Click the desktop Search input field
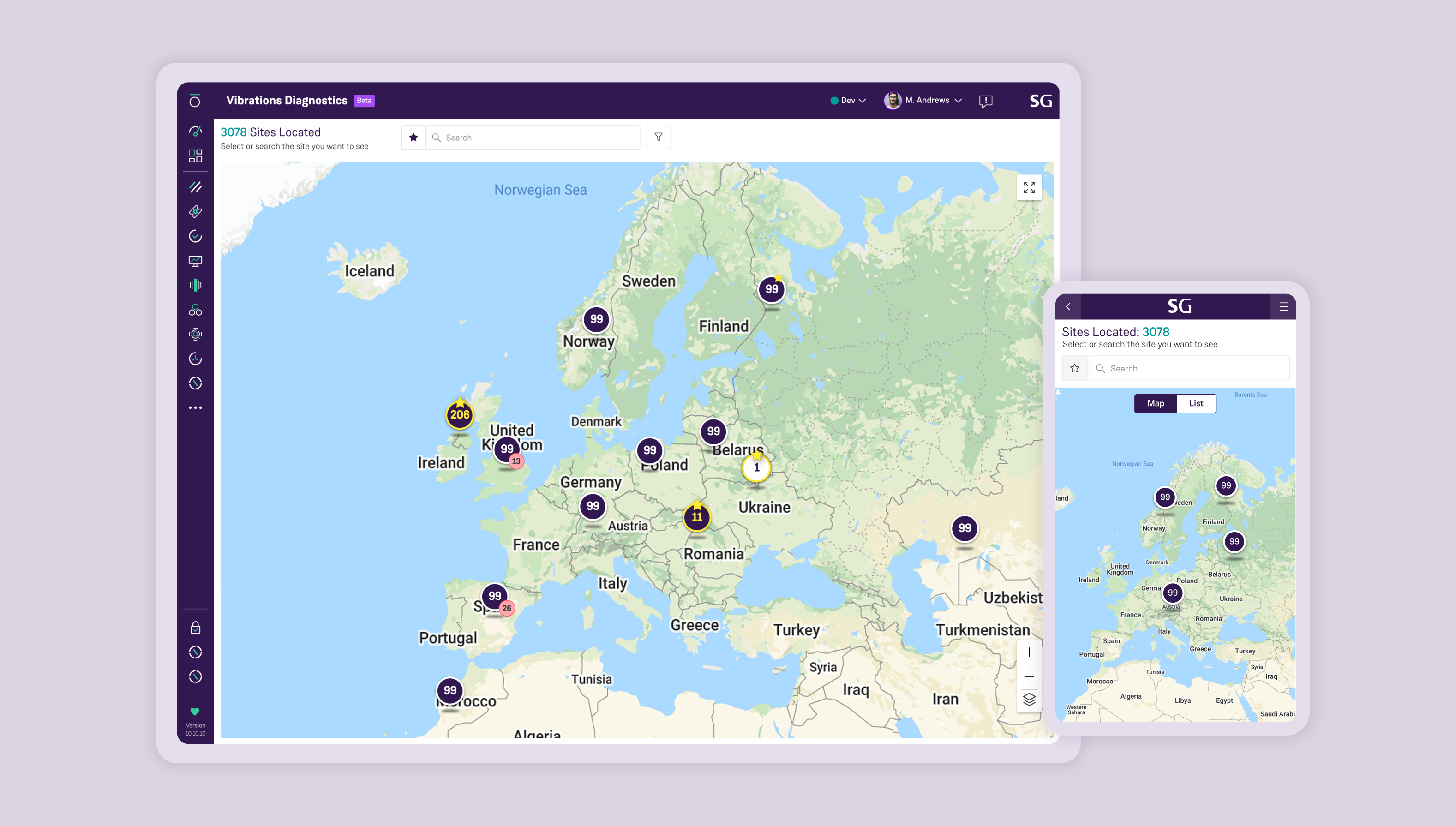 [x=533, y=138]
